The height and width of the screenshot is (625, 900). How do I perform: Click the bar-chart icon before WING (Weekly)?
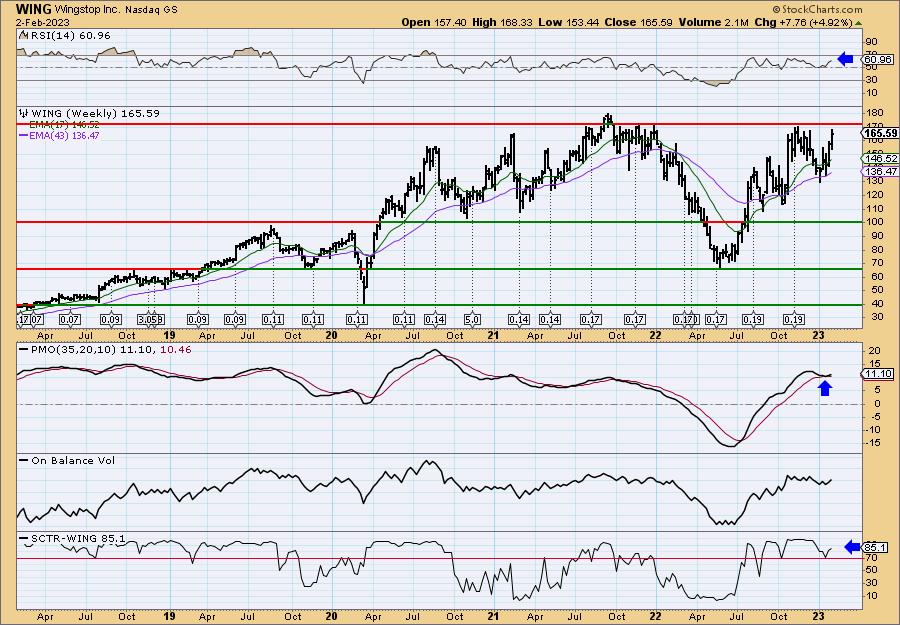click(x=24, y=113)
